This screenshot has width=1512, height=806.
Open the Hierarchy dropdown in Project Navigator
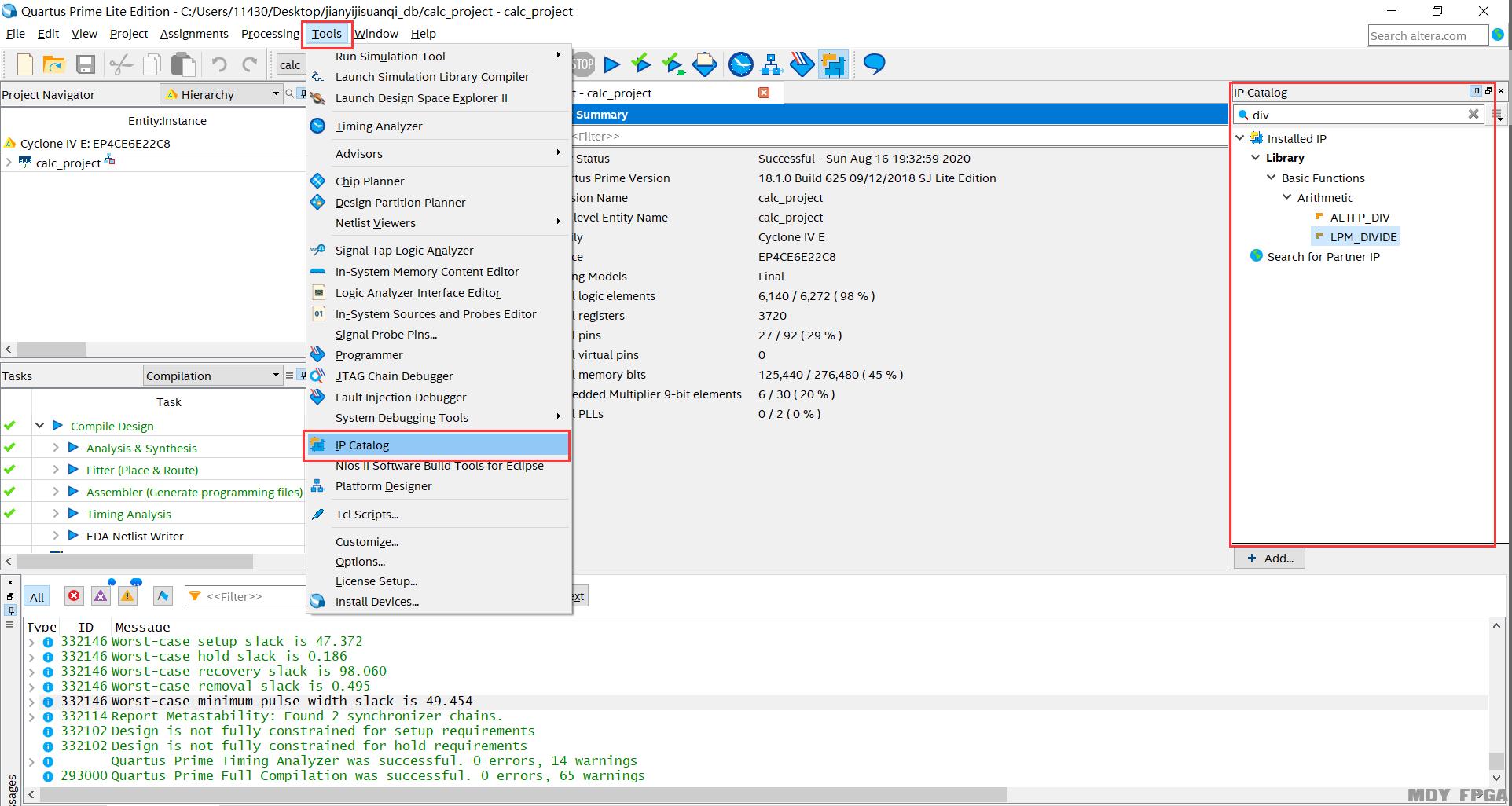click(222, 94)
